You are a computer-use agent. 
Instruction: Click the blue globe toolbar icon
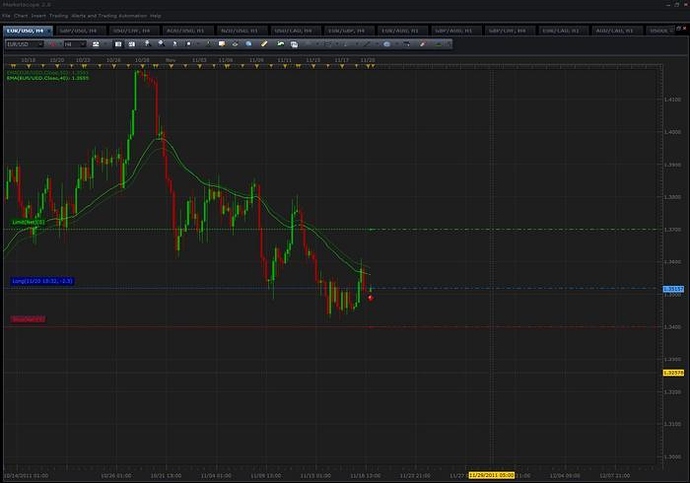(249, 44)
